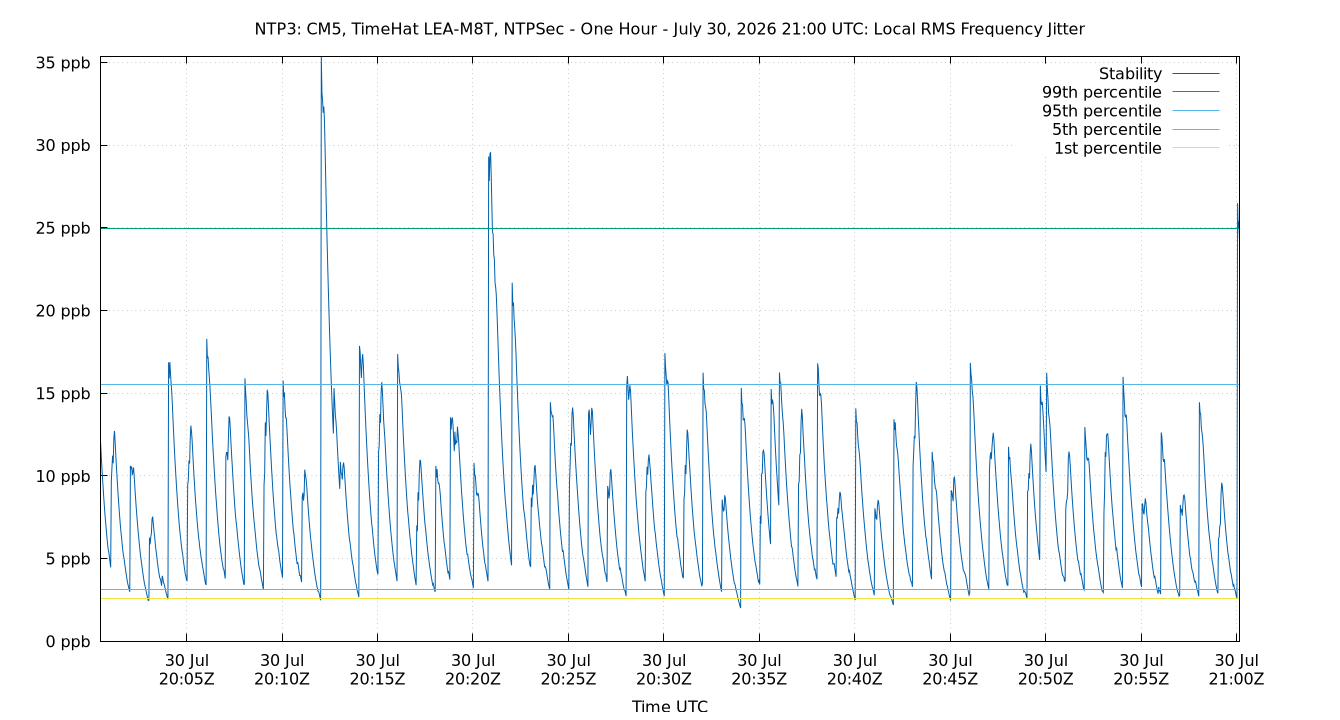This screenshot has height=720, width=1340.
Task: Click the '20:05Z' time axis label
Action: click(x=187, y=678)
